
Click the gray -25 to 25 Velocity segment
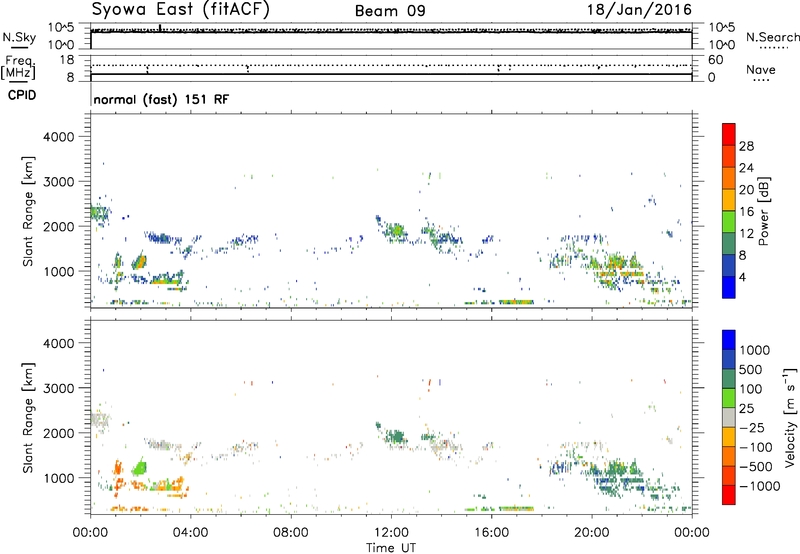click(x=729, y=417)
